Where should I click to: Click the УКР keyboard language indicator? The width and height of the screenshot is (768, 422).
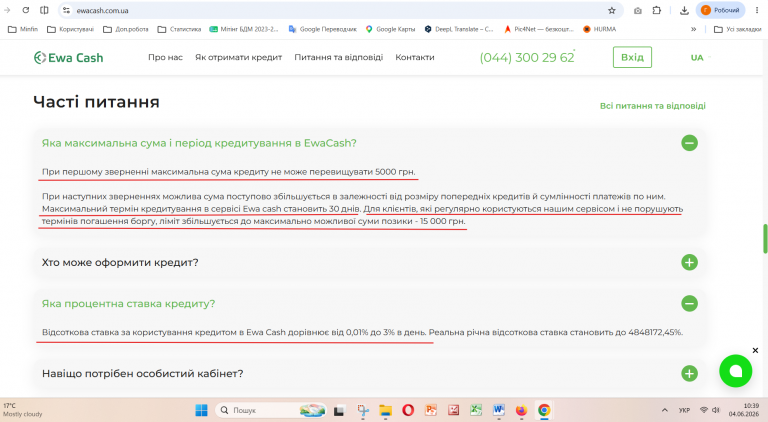tap(684, 410)
